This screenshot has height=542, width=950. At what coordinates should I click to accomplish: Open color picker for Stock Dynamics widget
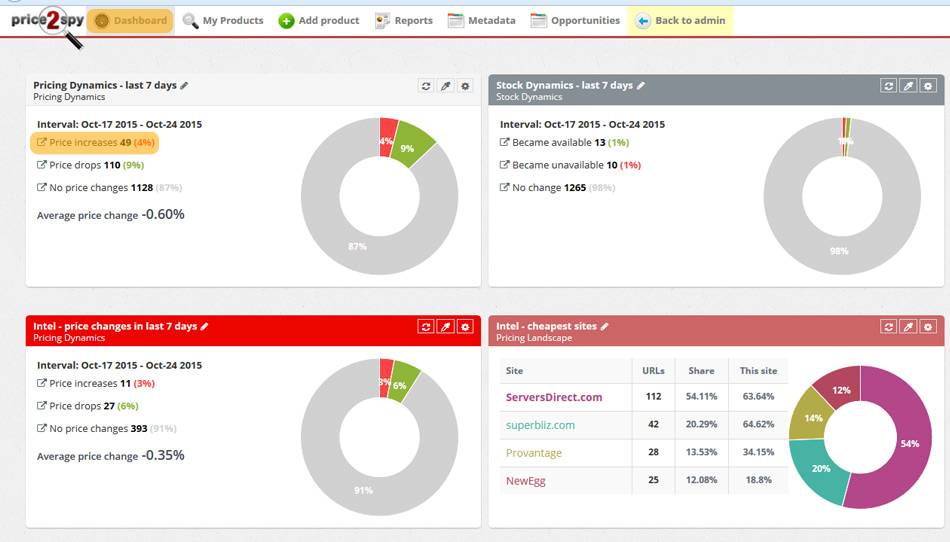(x=909, y=86)
